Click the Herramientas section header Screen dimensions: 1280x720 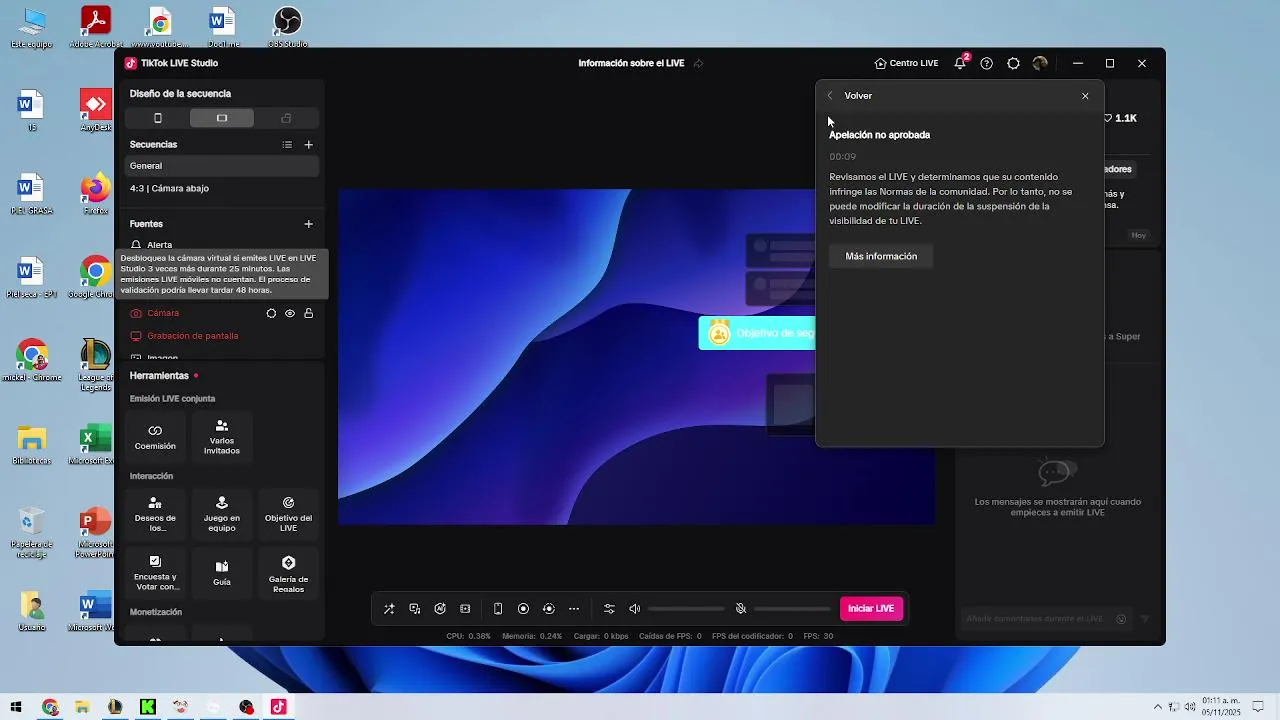pyautogui.click(x=159, y=376)
